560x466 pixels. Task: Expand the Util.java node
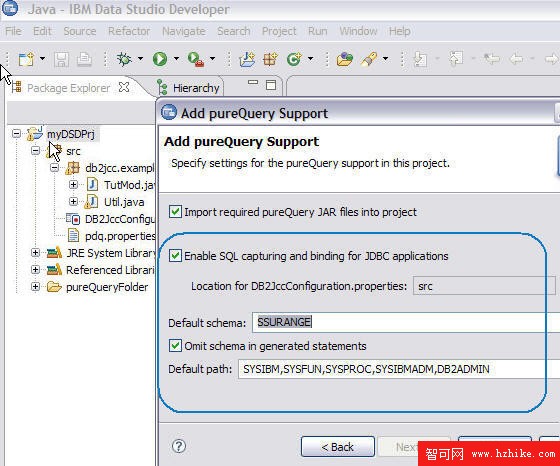point(73,201)
